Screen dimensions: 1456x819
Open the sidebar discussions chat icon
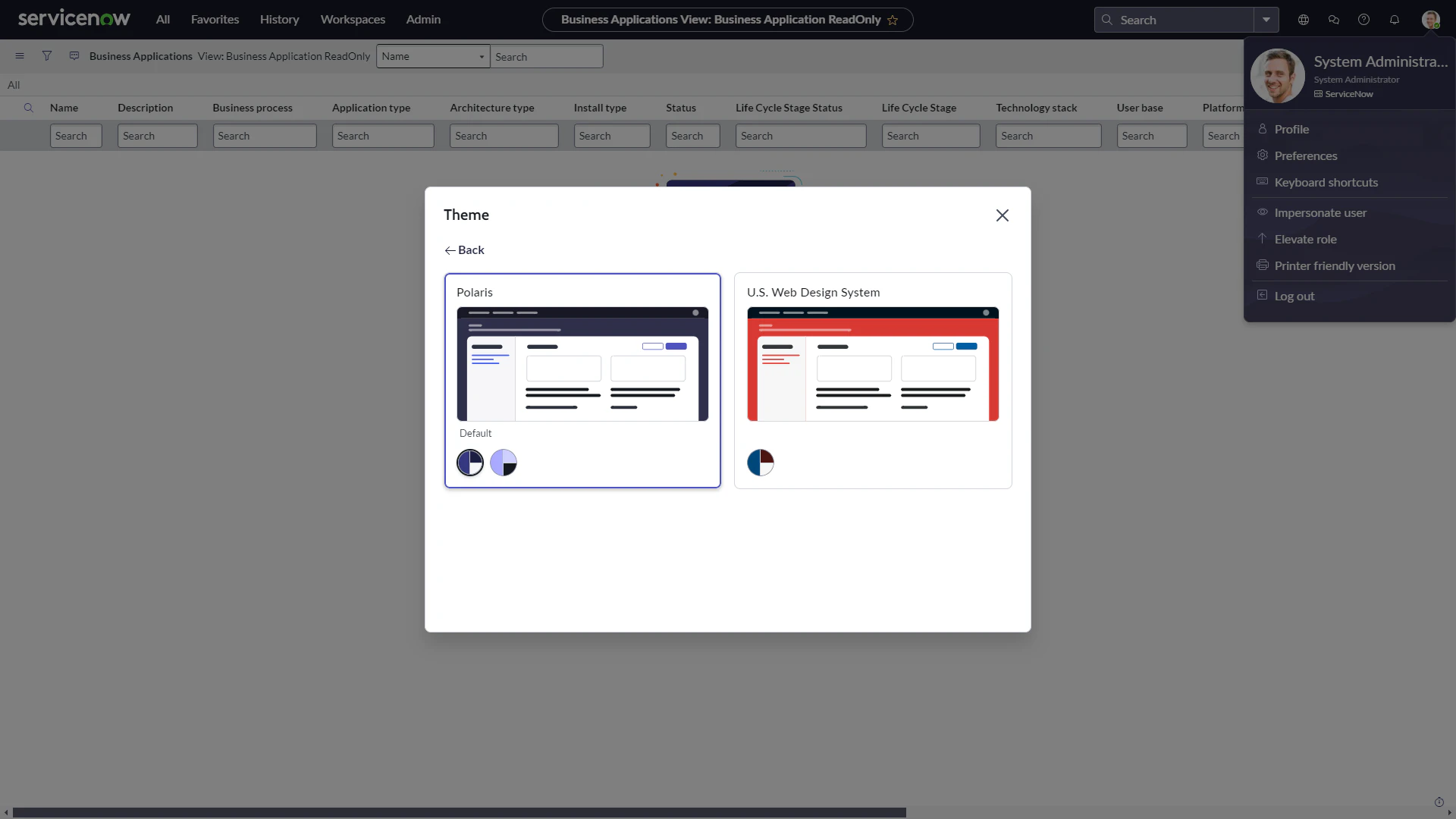(1334, 20)
